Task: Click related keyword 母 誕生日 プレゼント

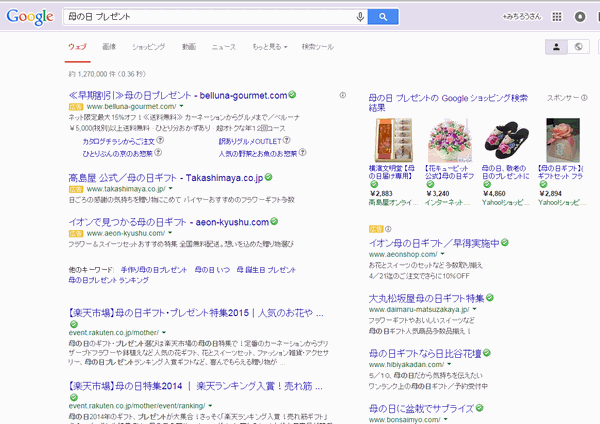Action: 266,270
